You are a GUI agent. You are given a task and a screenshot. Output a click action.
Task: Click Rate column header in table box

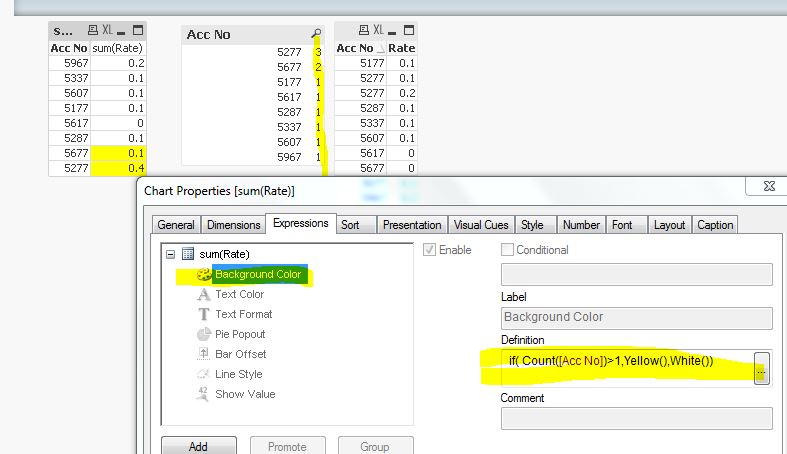coord(402,48)
